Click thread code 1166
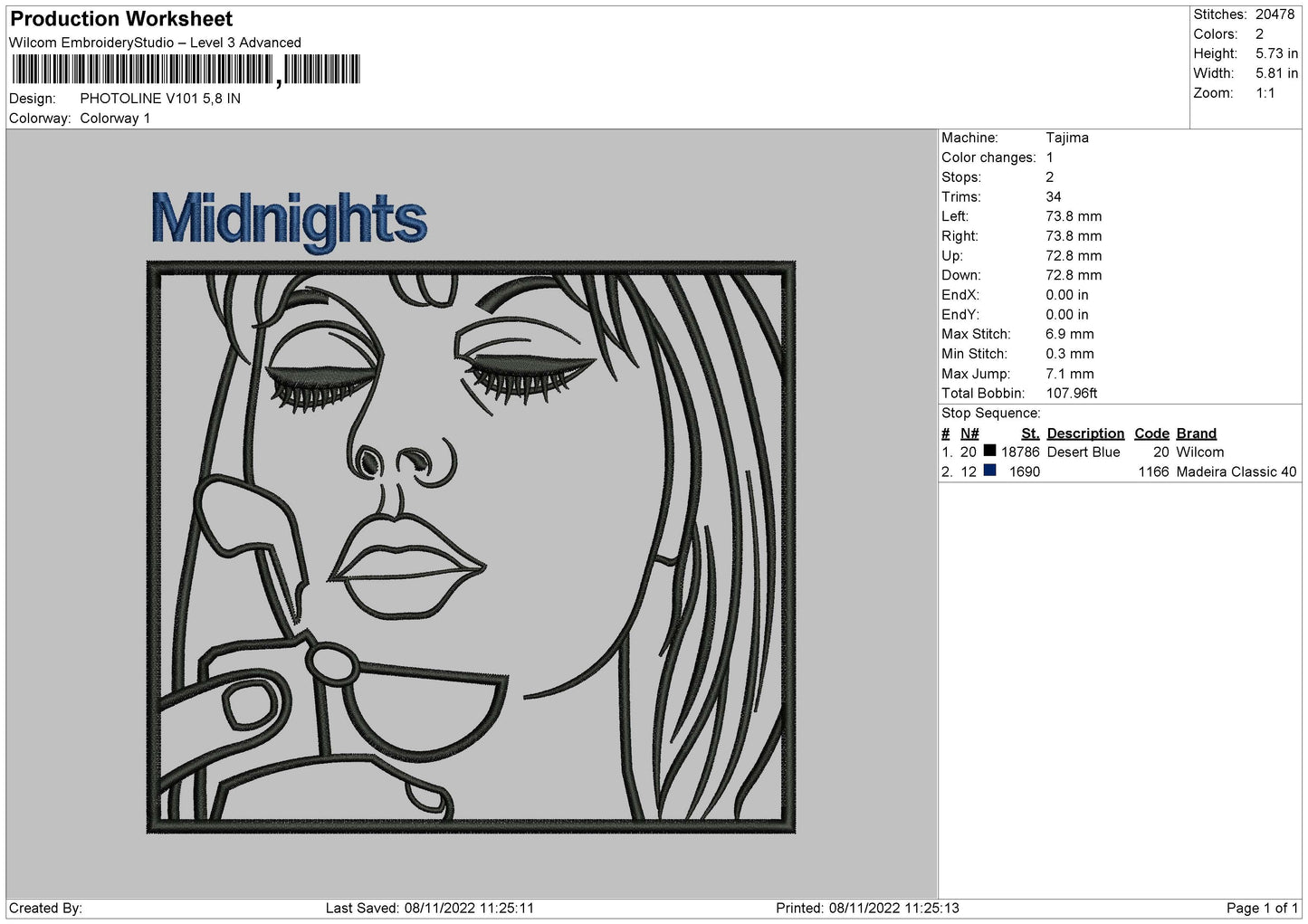 click(1154, 472)
